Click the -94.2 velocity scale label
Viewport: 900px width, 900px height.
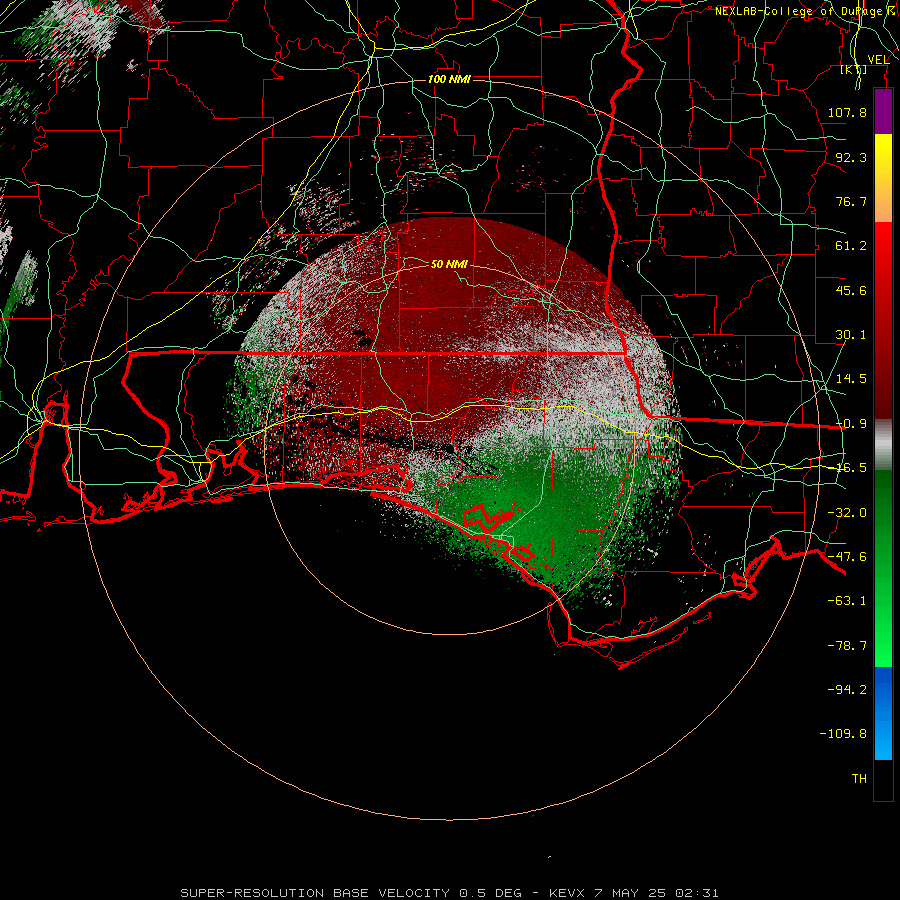(847, 690)
